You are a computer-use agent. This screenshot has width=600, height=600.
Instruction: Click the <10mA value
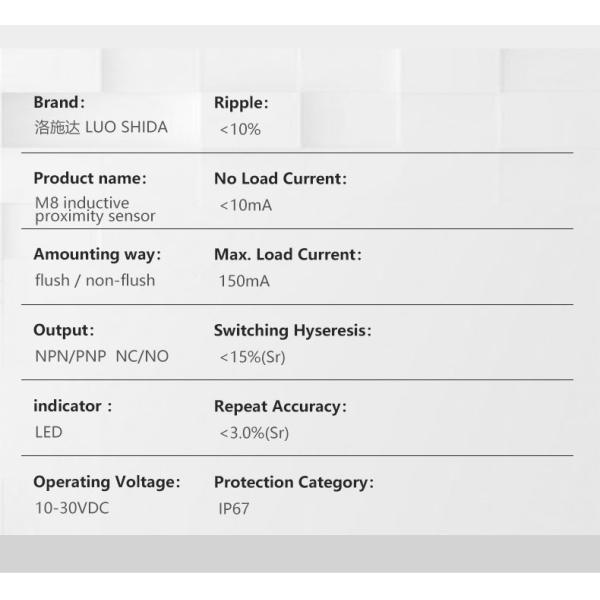245,205
